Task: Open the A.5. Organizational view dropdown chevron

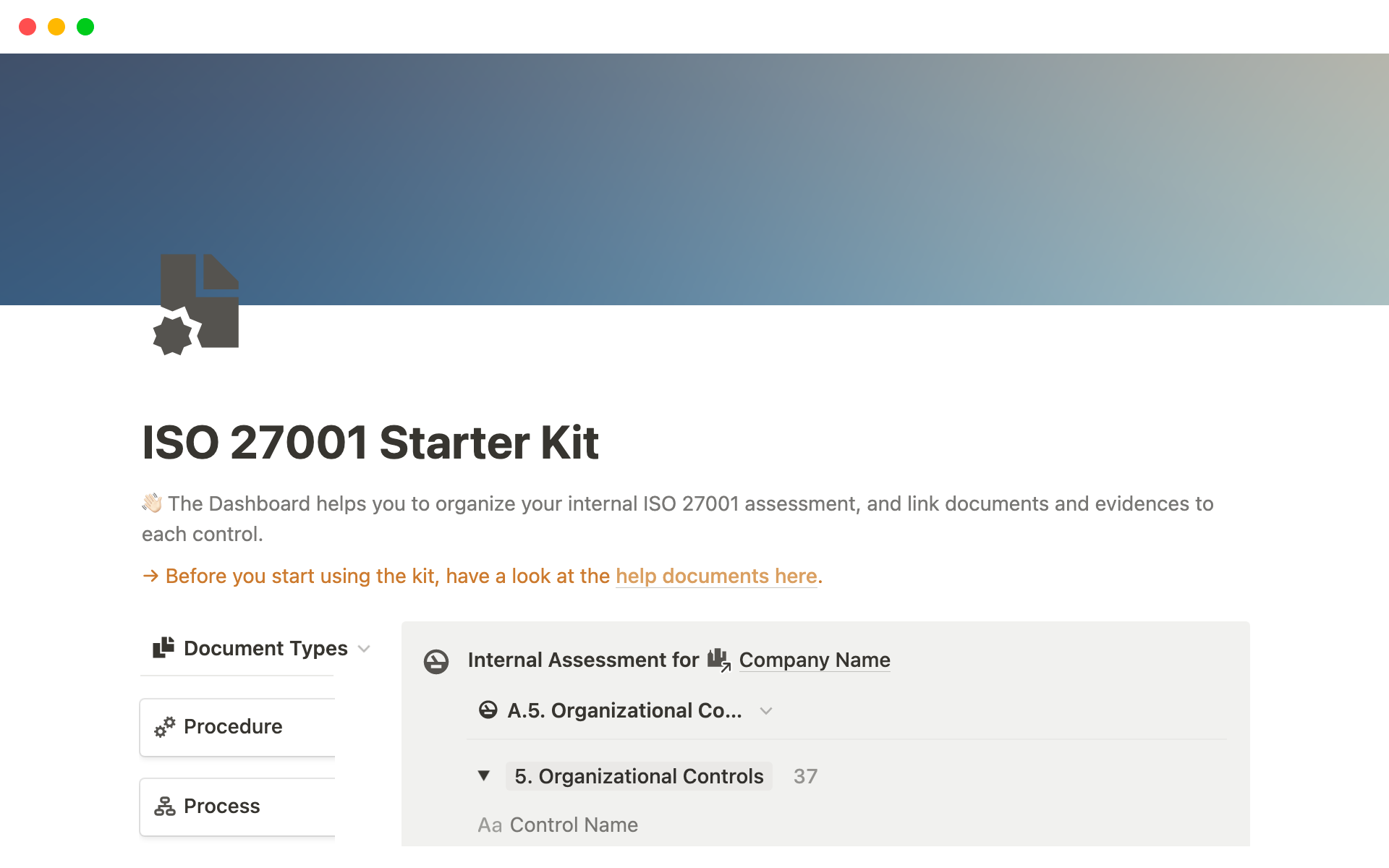Action: point(766,711)
